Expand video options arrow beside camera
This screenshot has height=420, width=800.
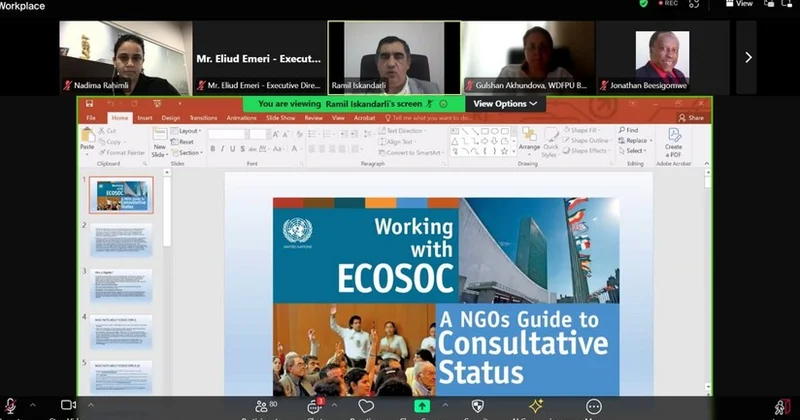(x=91, y=405)
